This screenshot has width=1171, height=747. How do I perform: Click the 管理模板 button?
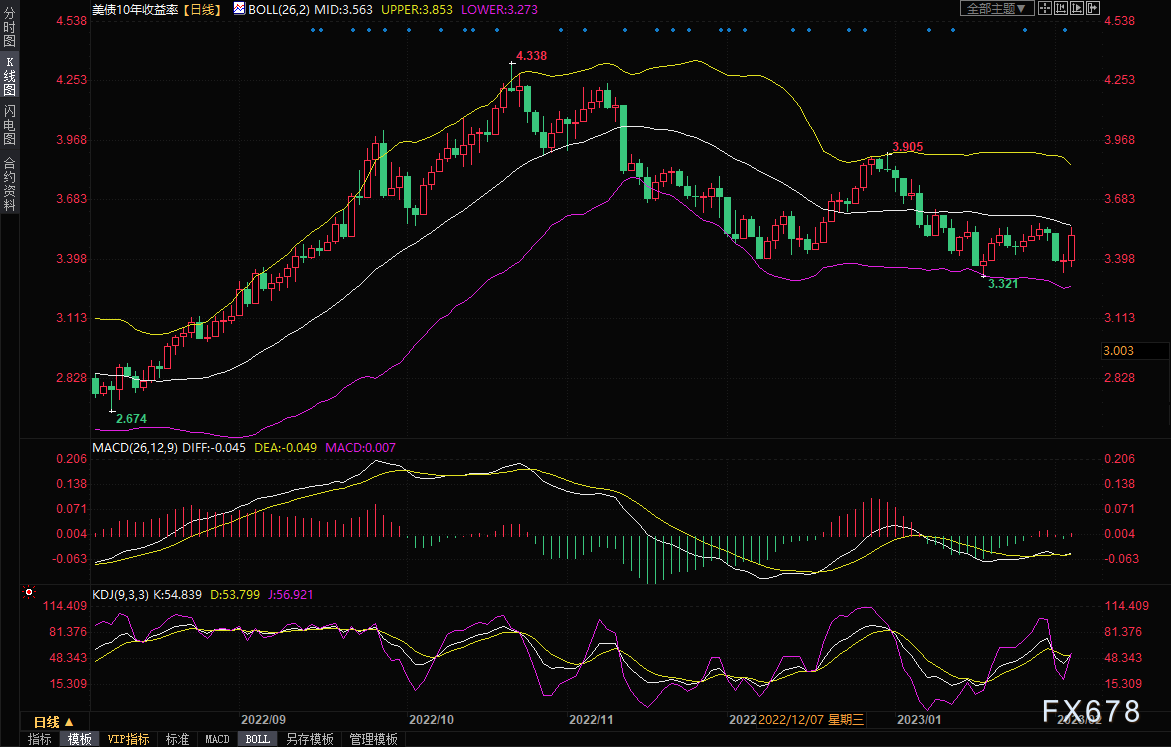point(373,739)
